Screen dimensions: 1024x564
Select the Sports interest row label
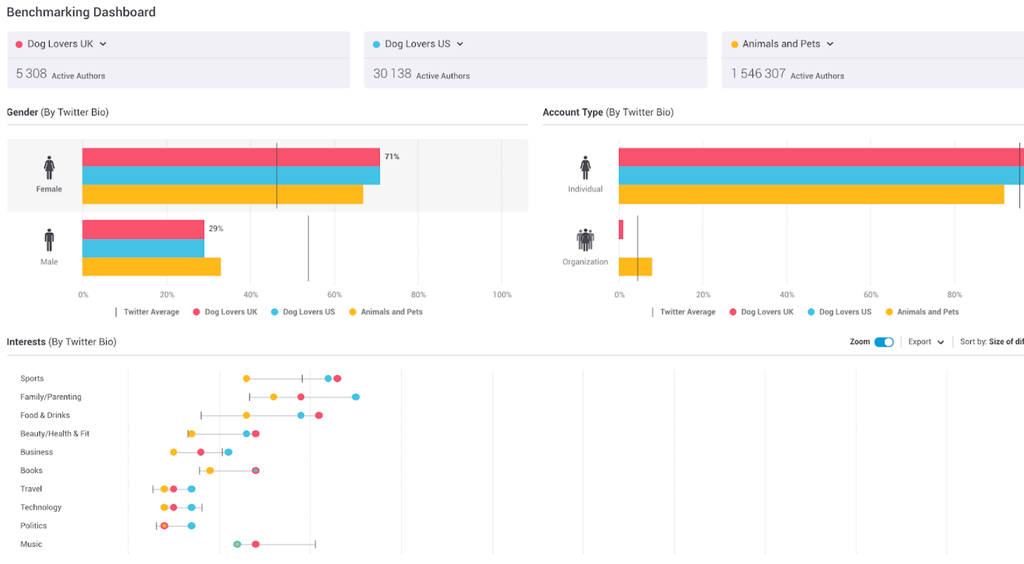[32, 379]
